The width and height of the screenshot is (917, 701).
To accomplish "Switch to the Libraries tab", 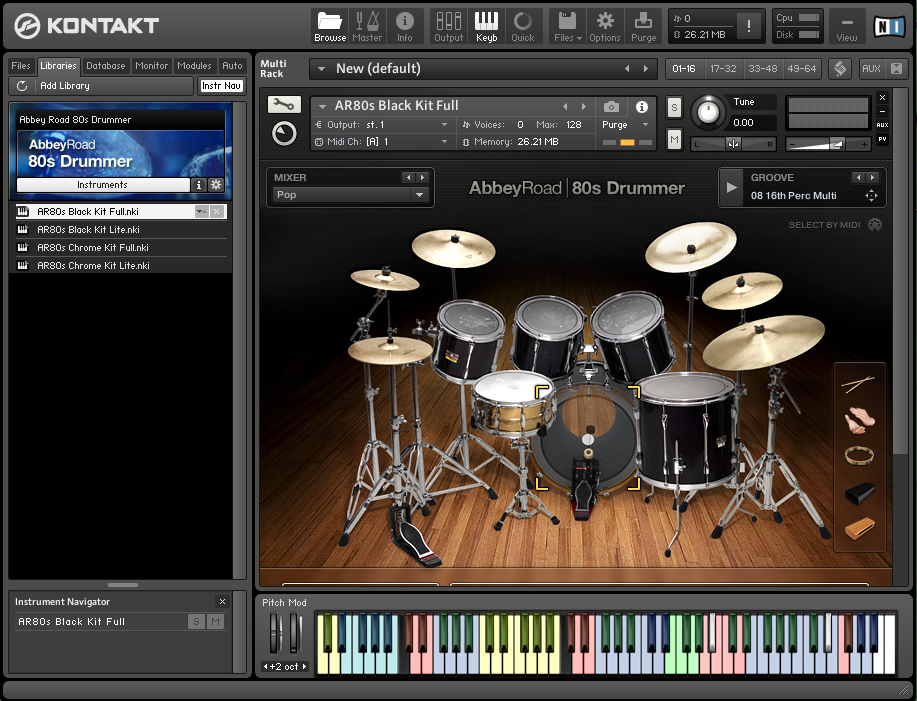I will tap(58, 65).
